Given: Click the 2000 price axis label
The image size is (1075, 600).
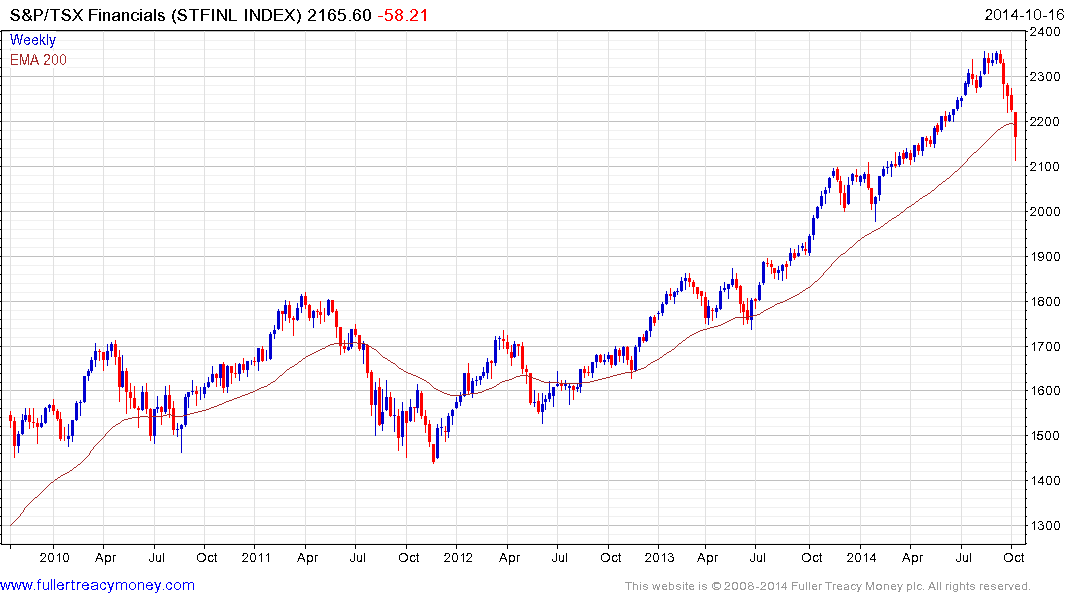Looking at the screenshot, I should click(x=1045, y=211).
